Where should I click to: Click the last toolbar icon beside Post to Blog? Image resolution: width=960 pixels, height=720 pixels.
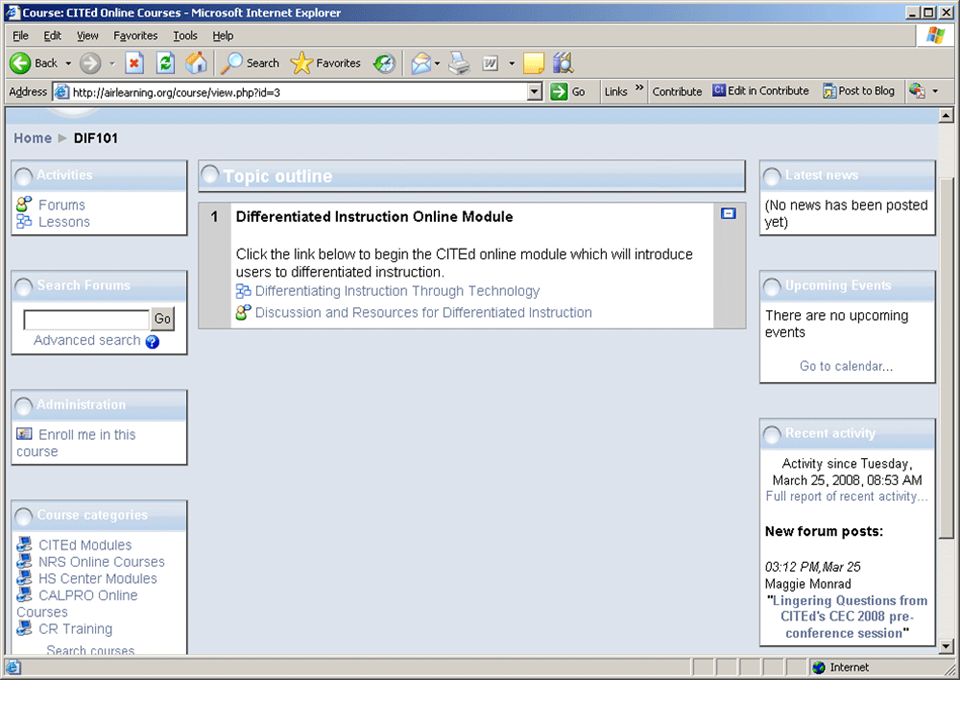click(917, 91)
